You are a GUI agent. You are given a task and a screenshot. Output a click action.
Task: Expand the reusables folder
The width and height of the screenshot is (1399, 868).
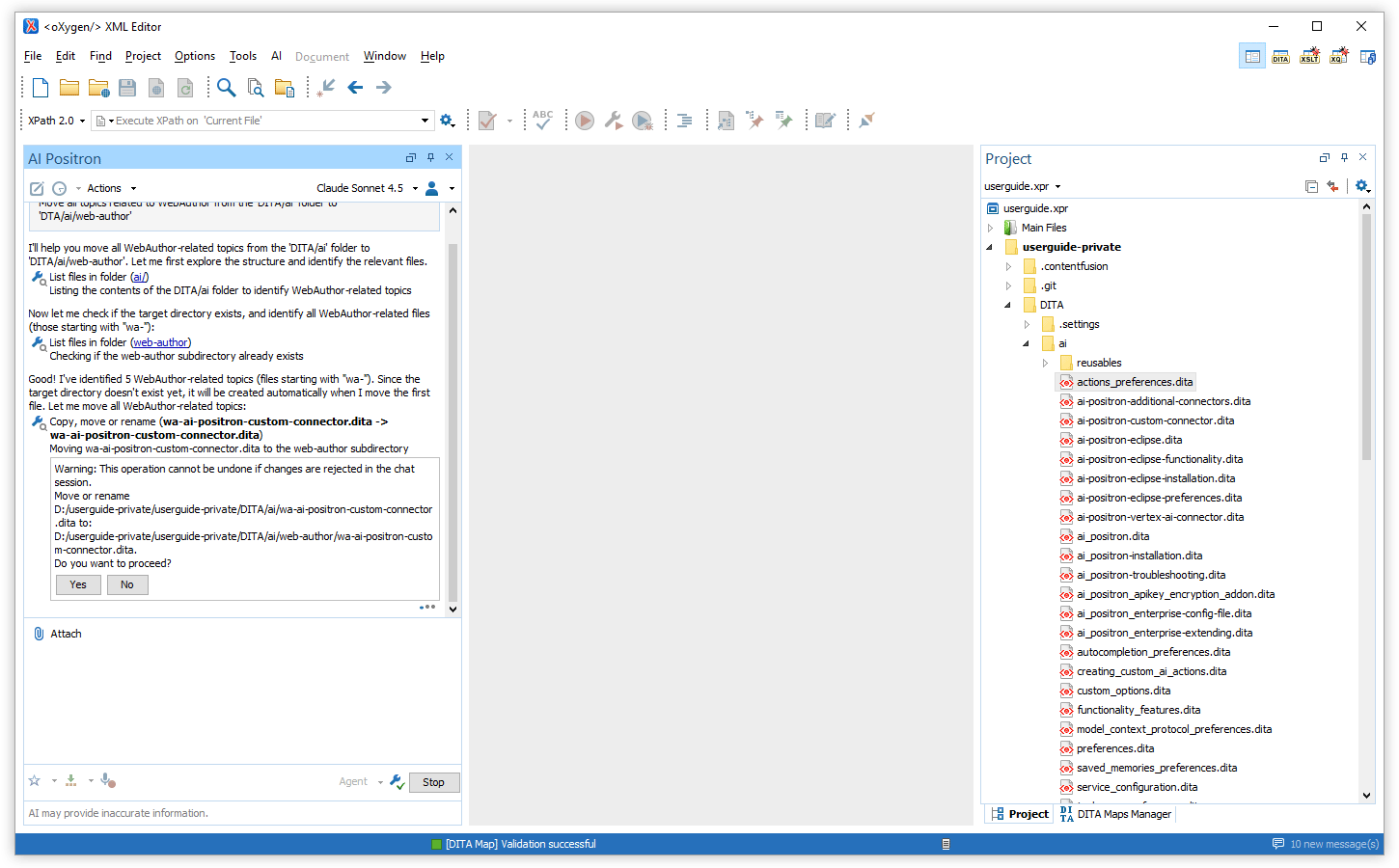pos(1045,363)
